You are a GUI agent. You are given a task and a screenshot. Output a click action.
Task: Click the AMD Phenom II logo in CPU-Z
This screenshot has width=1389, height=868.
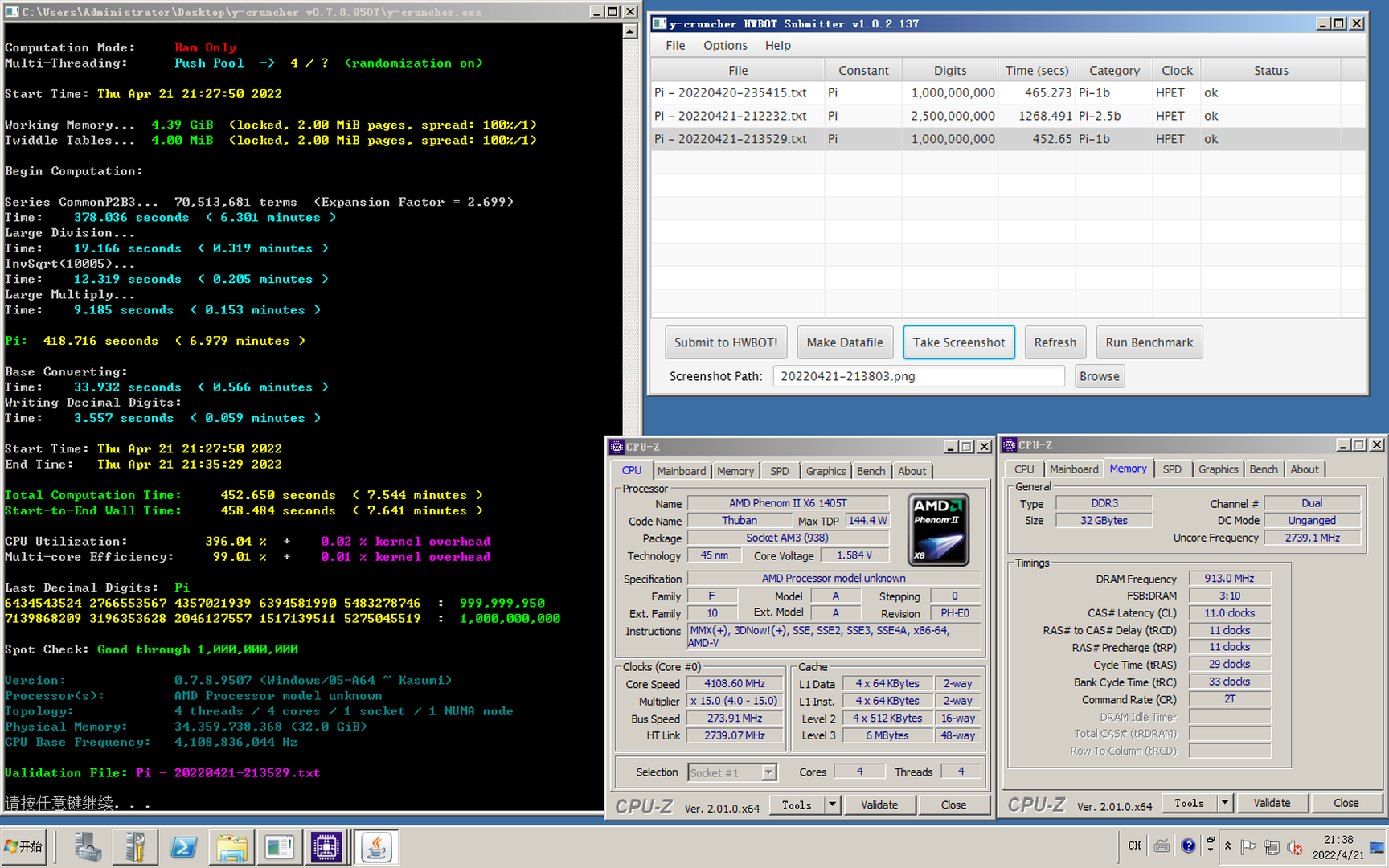pos(937,530)
